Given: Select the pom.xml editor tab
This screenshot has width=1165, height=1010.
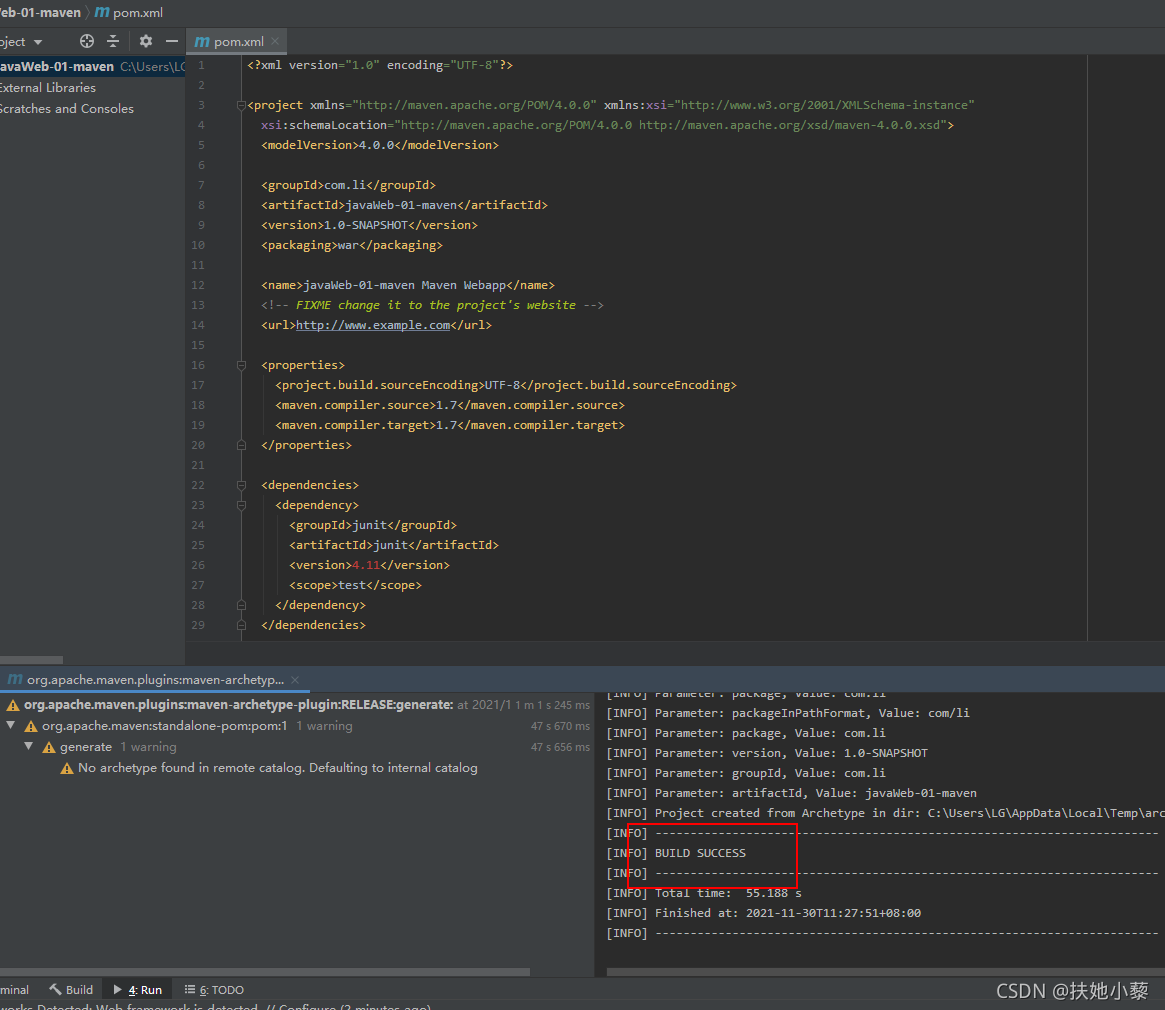Looking at the screenshot, I should click(230, 42).
